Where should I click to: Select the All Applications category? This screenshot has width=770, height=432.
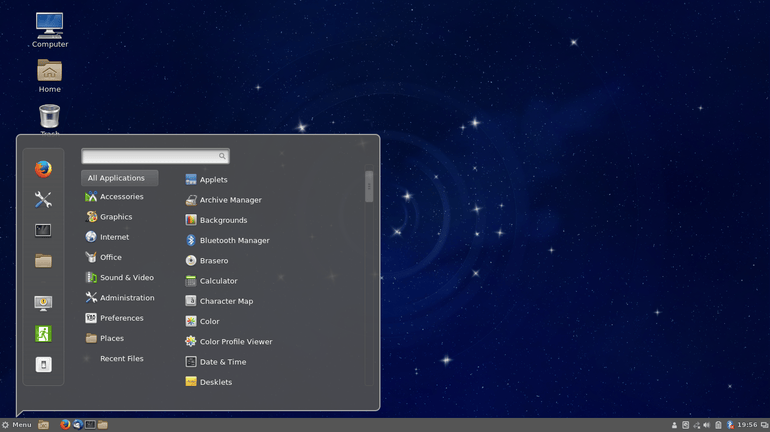(119, 178)
